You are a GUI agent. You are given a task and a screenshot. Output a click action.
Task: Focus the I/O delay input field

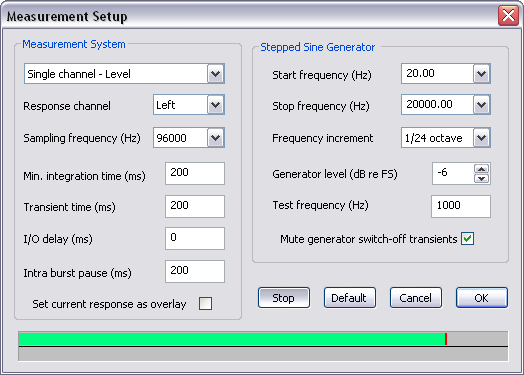click(x=195, y=238)
